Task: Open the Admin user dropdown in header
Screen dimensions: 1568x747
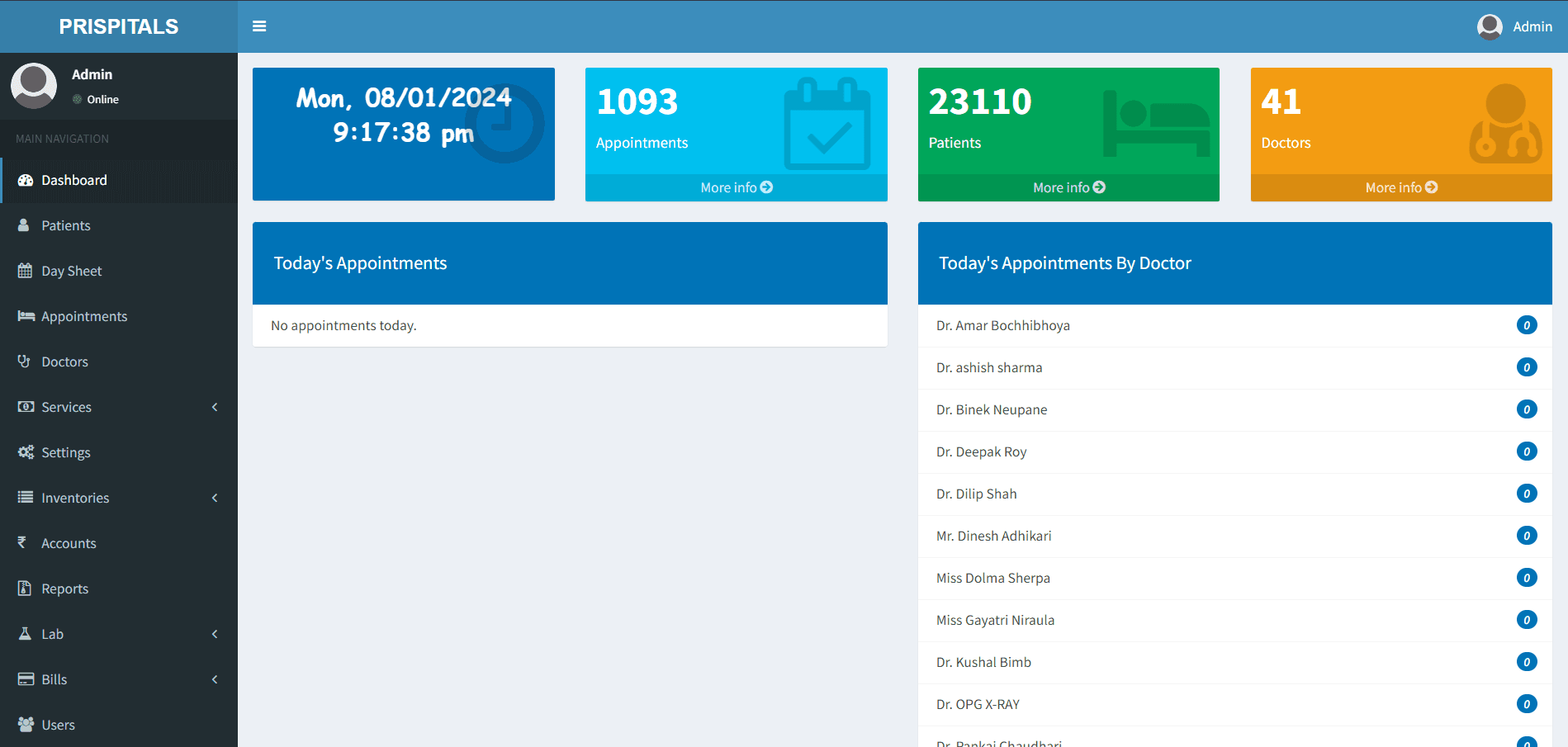Action: tap(1515, 26)
